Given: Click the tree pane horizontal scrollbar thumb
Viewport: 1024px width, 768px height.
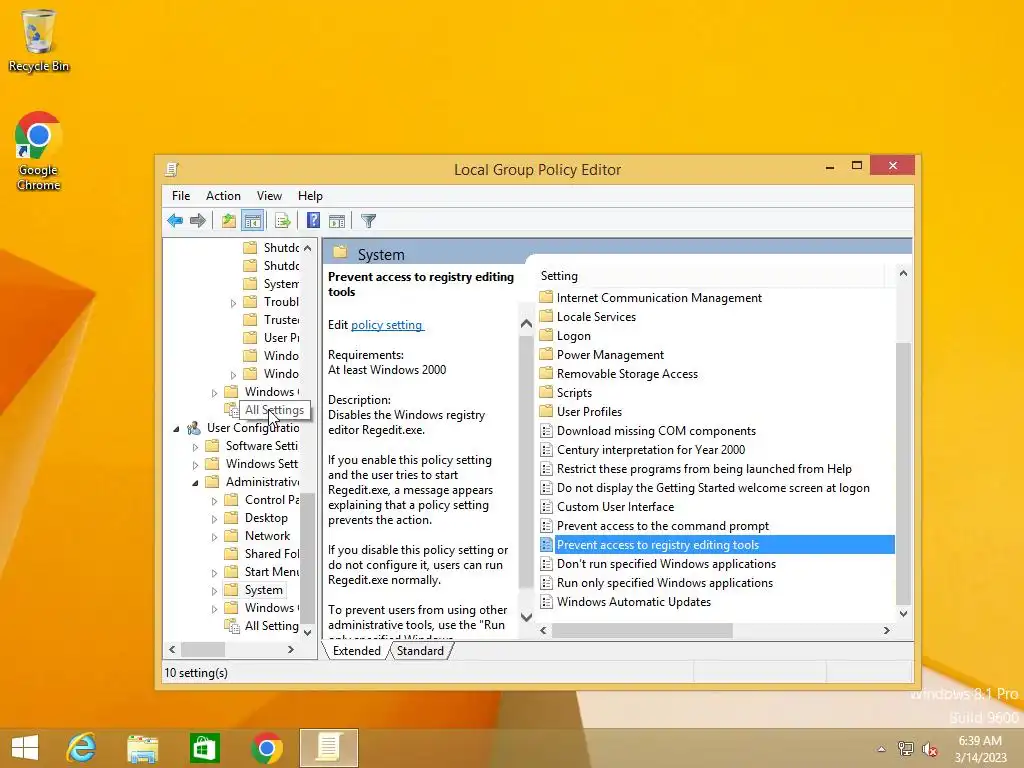Looking at the screenshot, I should pos(203,649).
